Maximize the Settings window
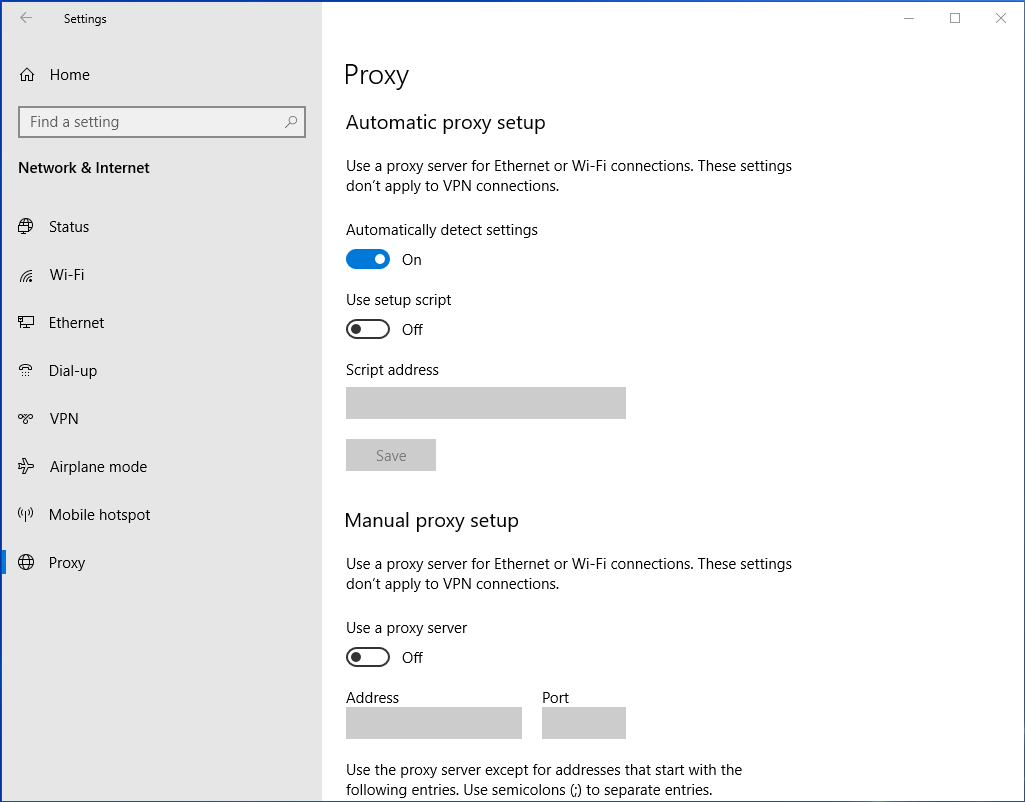Image resolution: width=1025 pixels, height=802 pixels. [955, 18]
